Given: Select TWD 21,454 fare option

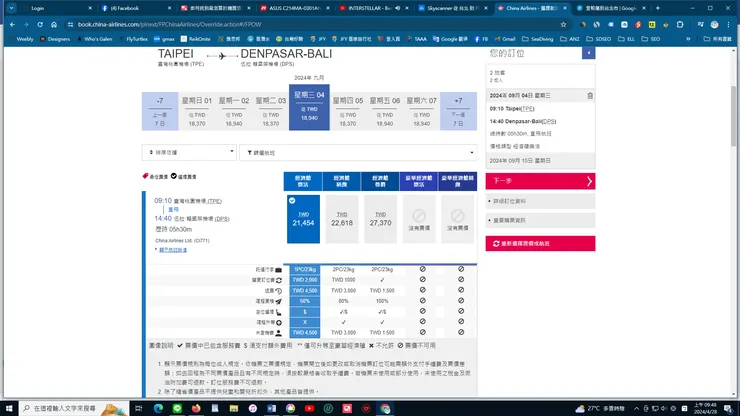Looking at the screenshot, I should (303, 219).
